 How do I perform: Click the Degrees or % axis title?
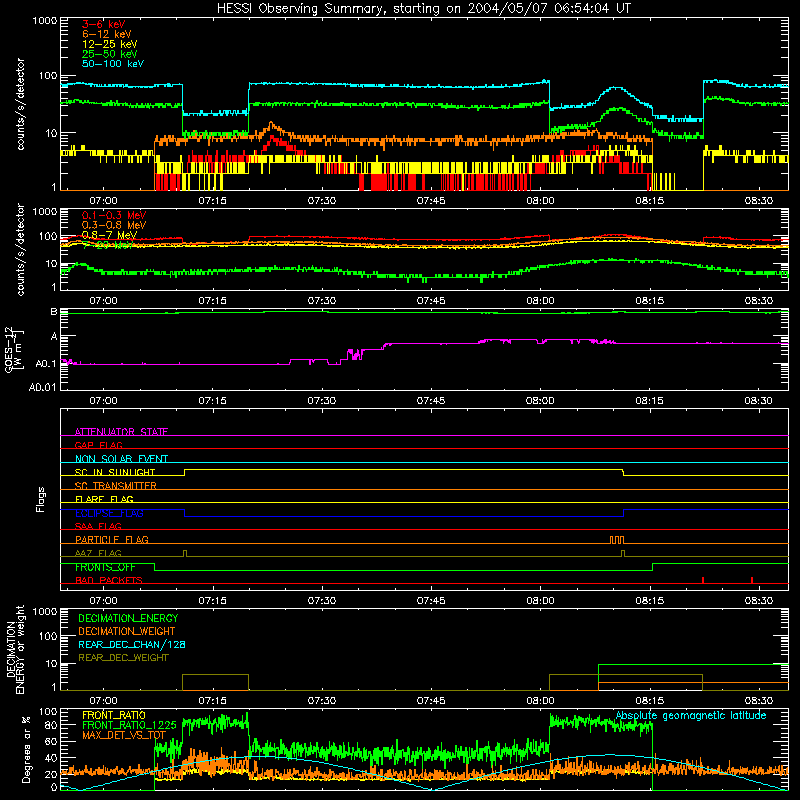26,749
